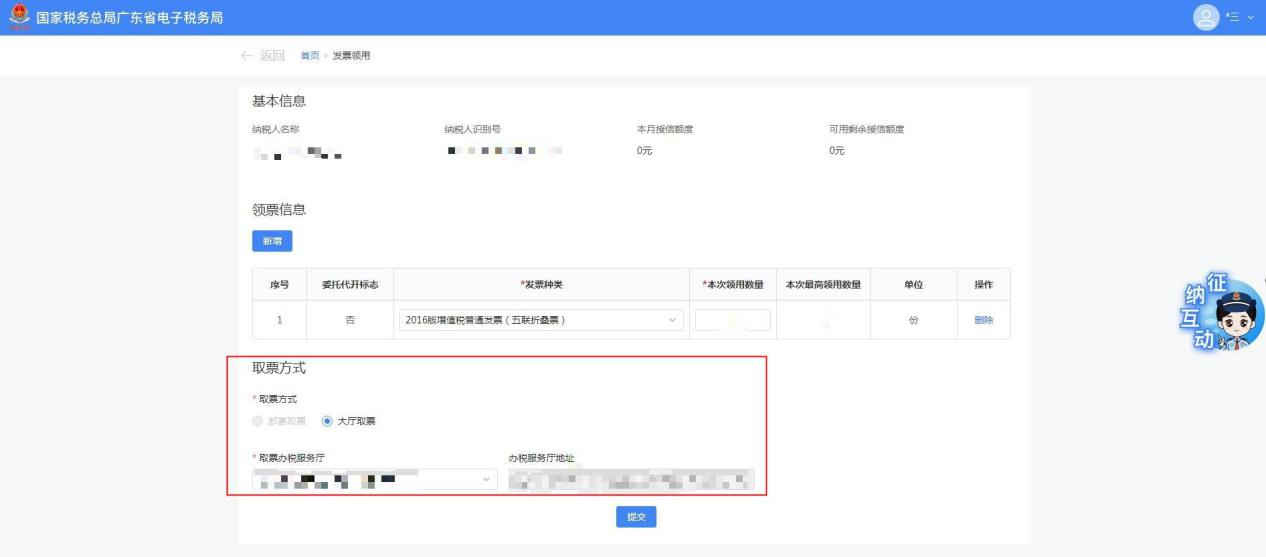Open the user avatar profile icon
The height and width of the screenshot is (557, 1266).
(x=1208, y=18)
